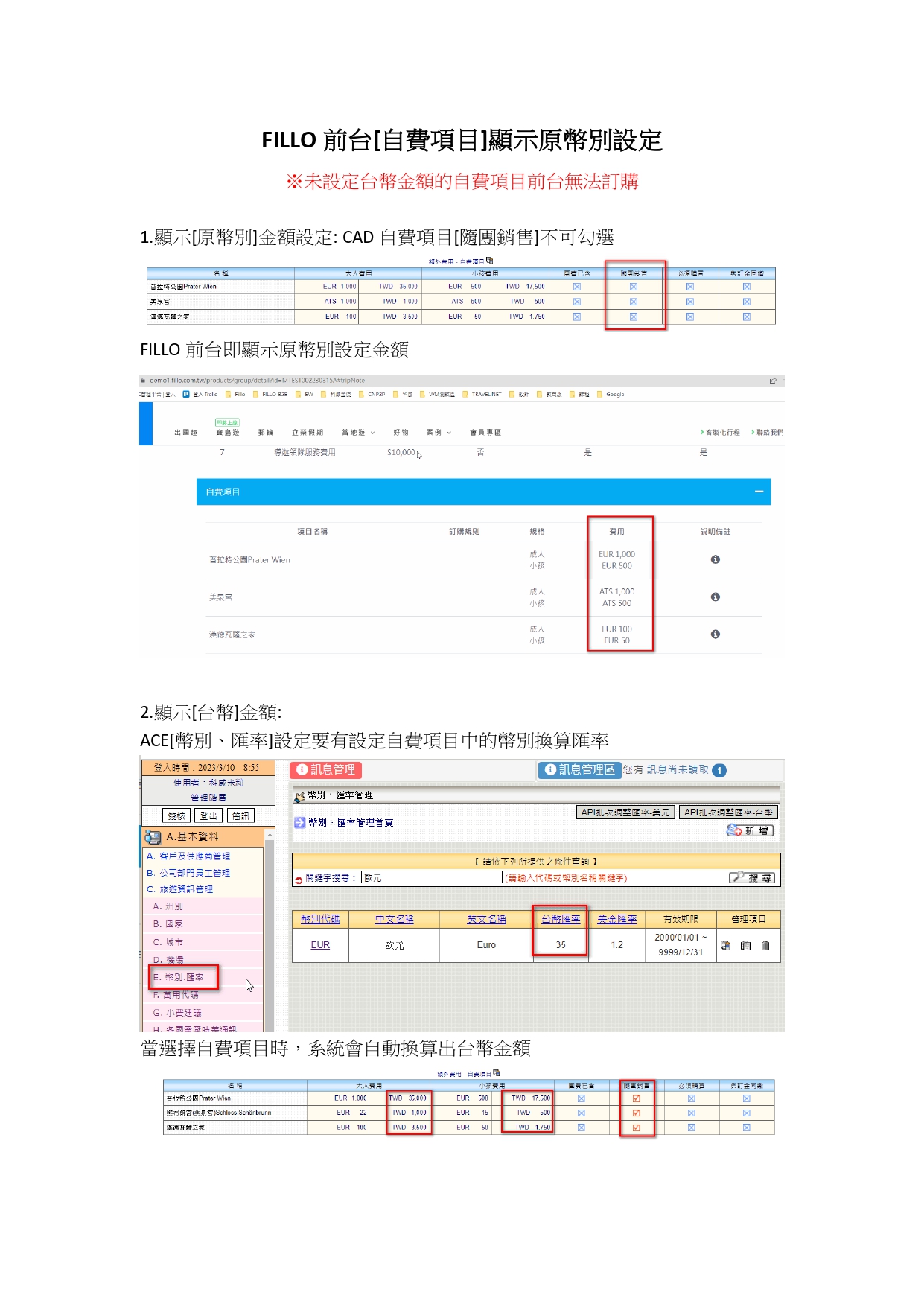
Task: Click the Trello bookmark icon
Action: point(186,395)
